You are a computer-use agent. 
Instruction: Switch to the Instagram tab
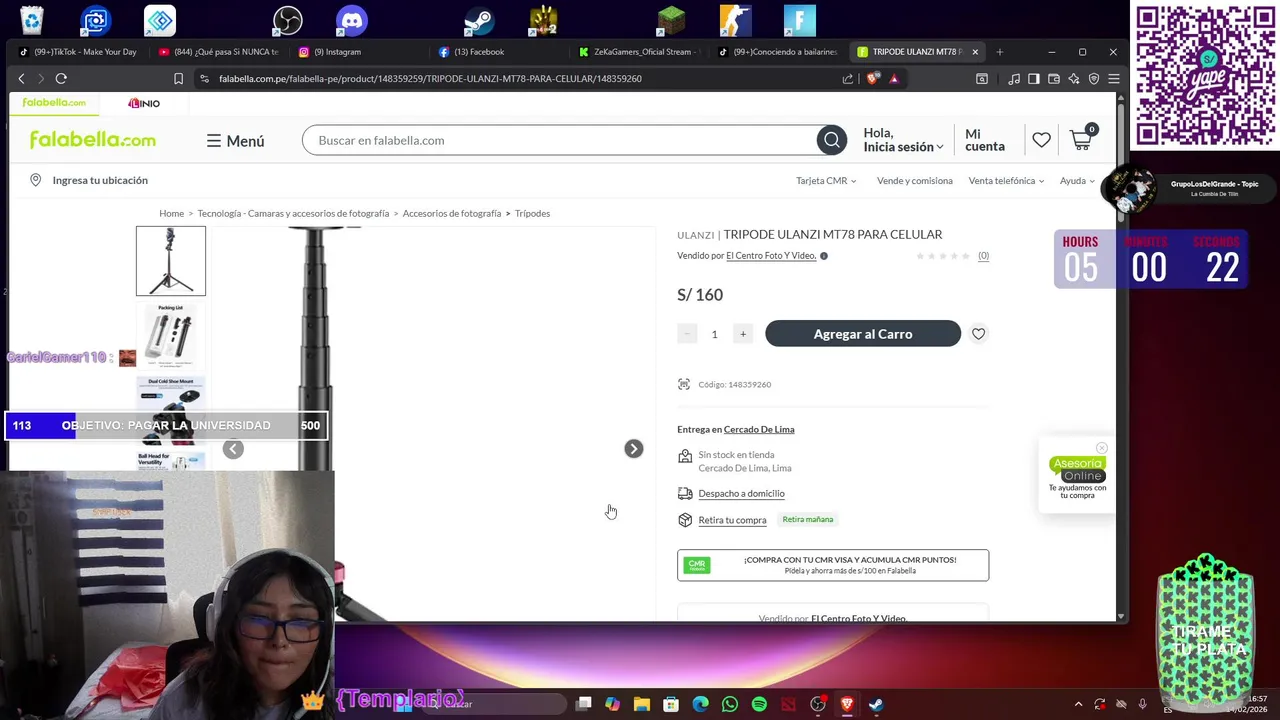point(358,52)
